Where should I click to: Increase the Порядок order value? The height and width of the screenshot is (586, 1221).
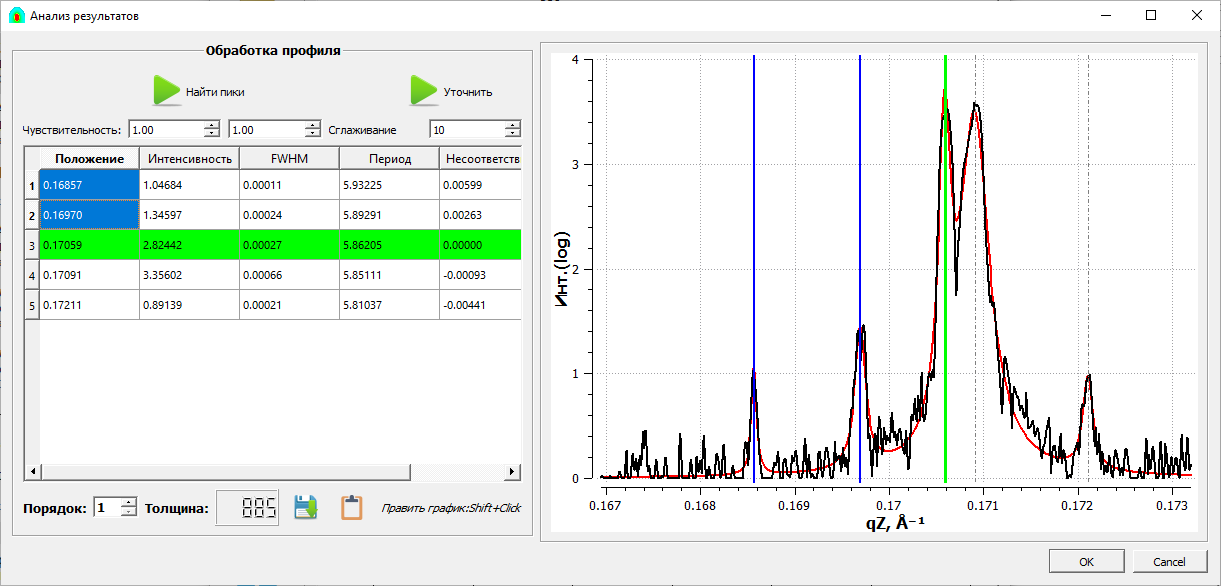click(x=128, y=503)
